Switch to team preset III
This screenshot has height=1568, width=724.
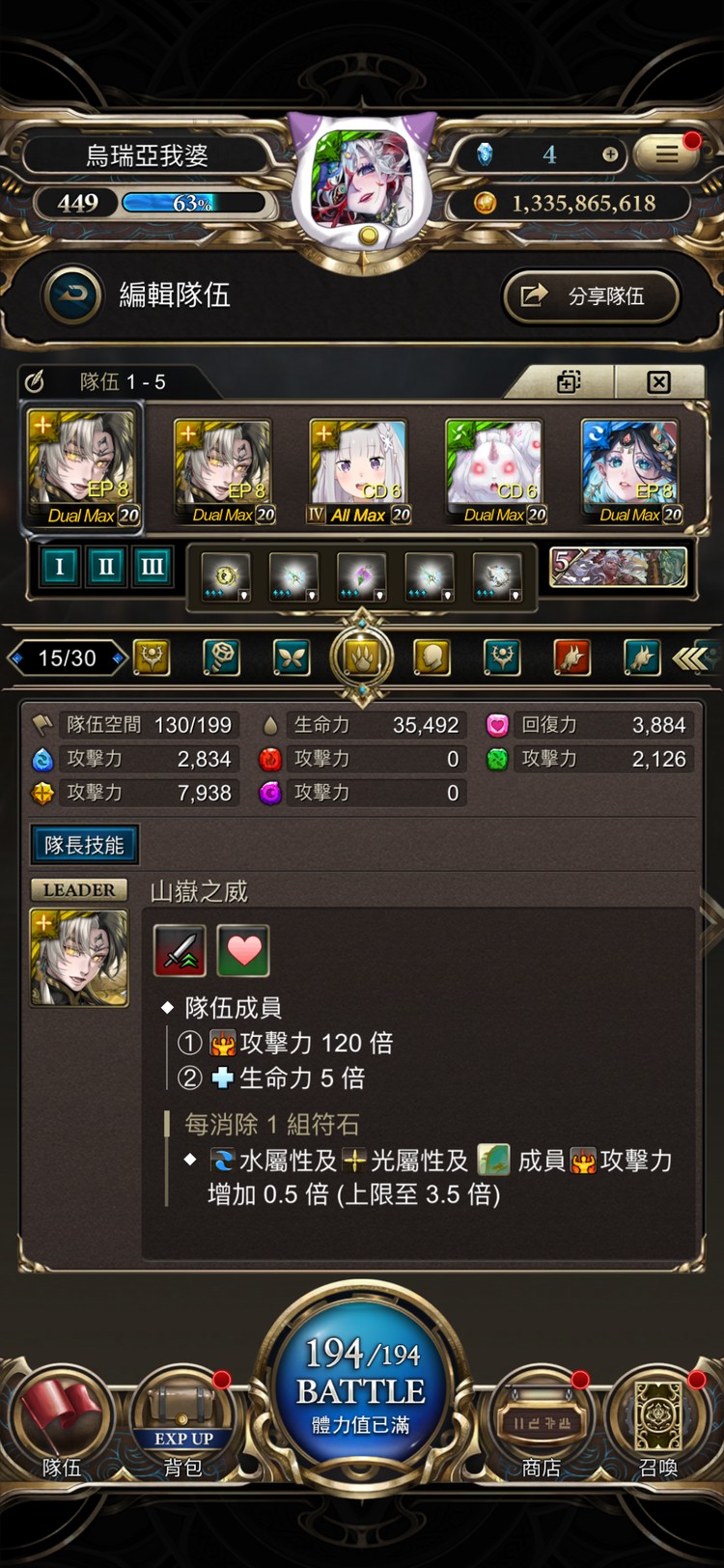[152, 567]
